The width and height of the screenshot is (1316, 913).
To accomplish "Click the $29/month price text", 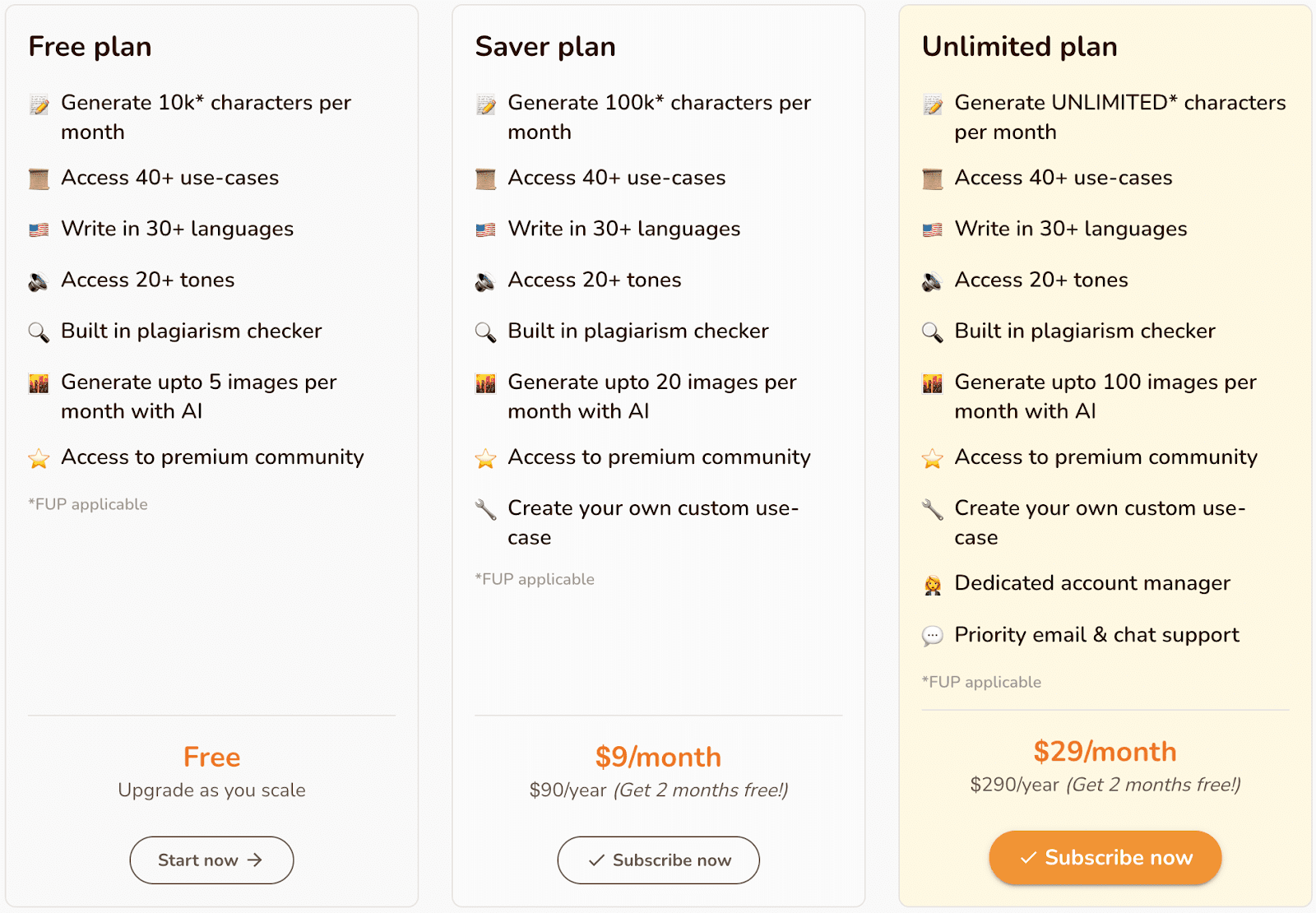I will 1105,751.
